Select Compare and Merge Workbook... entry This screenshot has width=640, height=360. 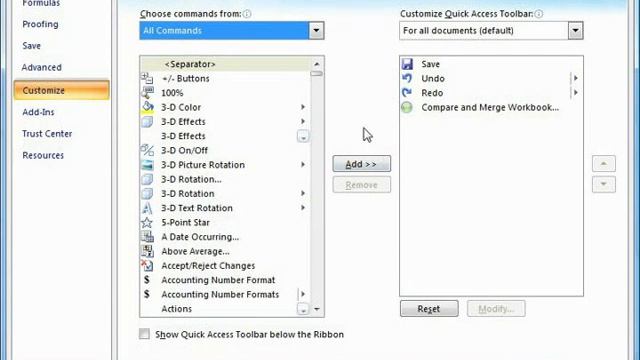491,107
